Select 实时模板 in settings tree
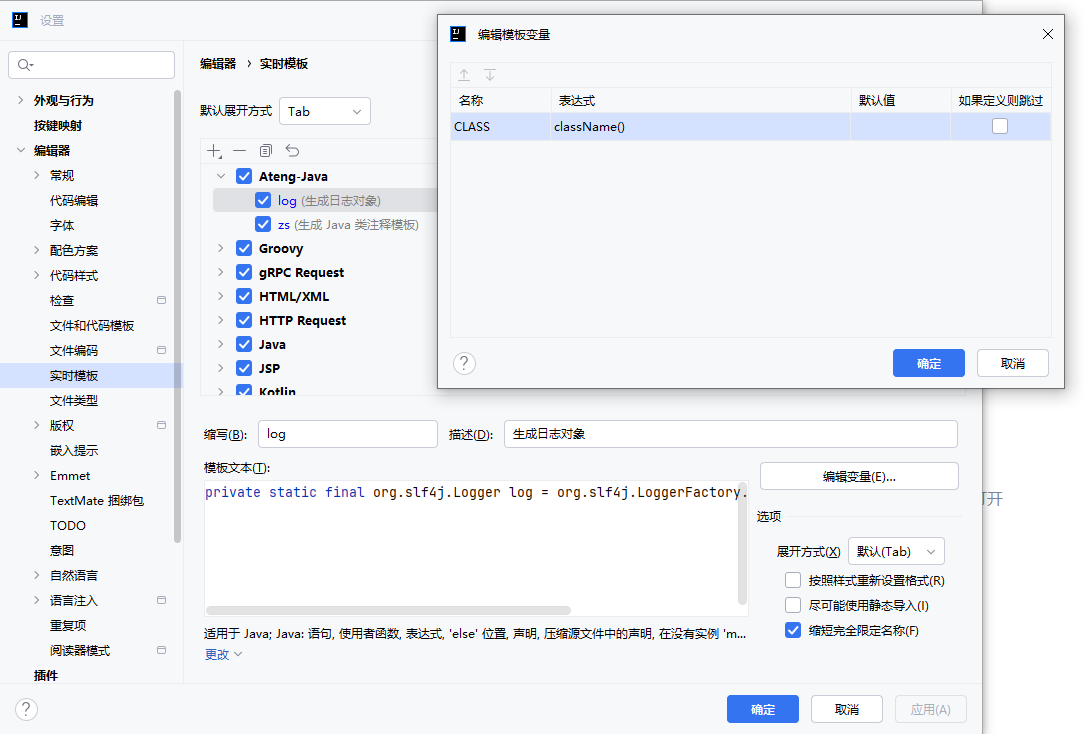This screenshot has width=1084, height=734. (x=74, y=375)
